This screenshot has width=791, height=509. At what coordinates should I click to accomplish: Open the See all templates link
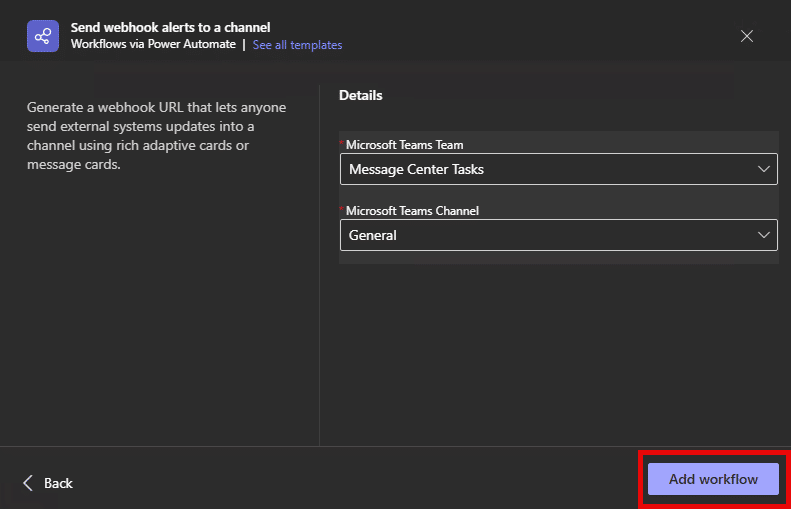click(297, 45)
